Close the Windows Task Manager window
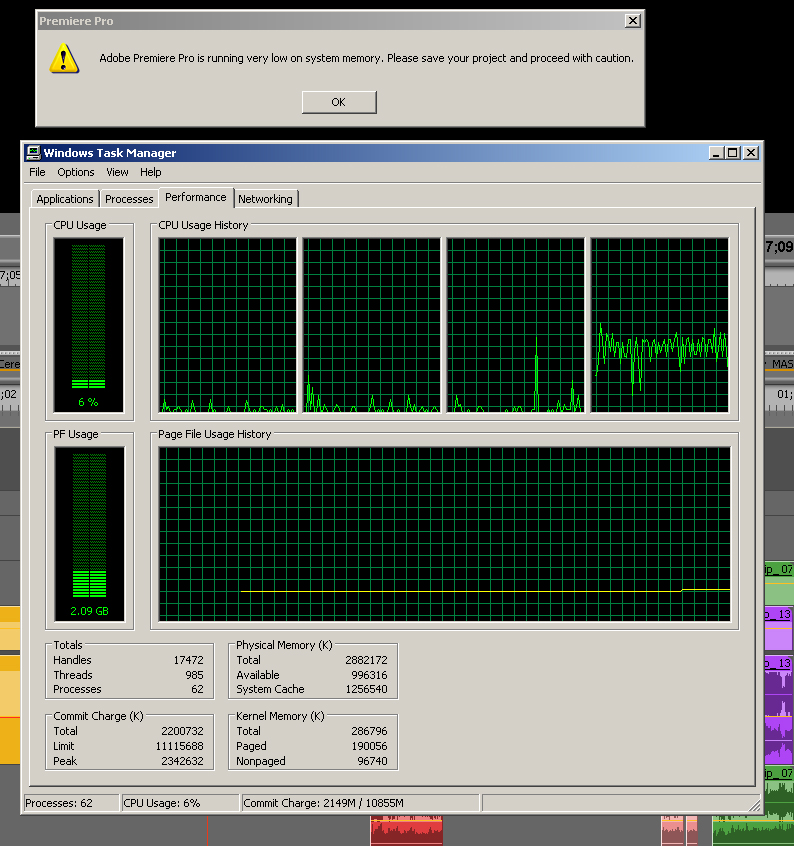794x846 pixels. (x=751, y=153)
